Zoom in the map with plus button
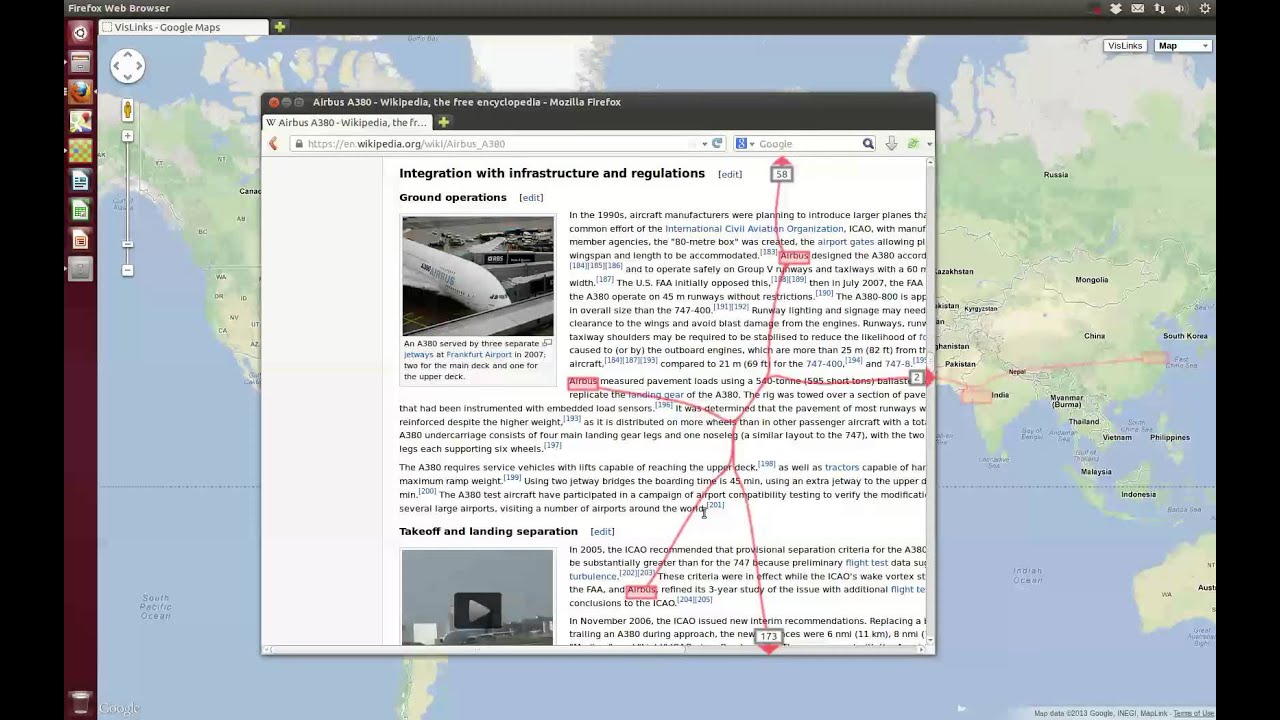 [127, 136]
